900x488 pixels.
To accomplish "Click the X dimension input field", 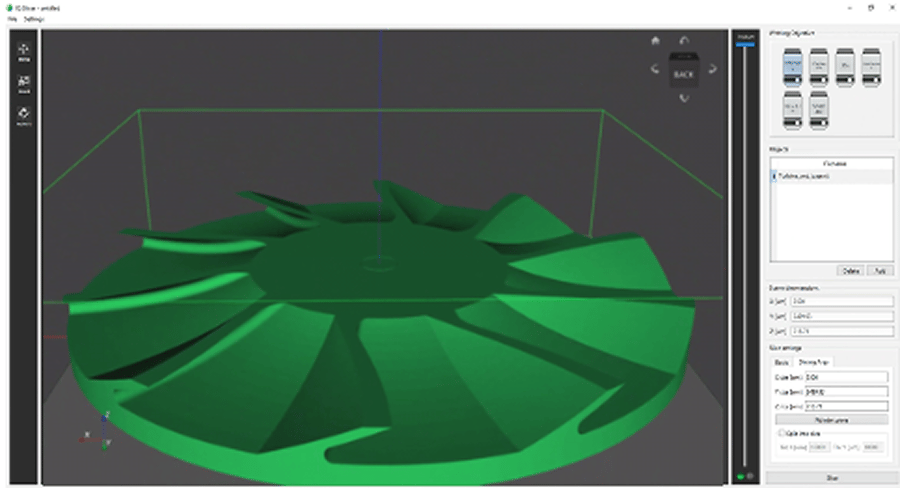I will tap(841, 301).
